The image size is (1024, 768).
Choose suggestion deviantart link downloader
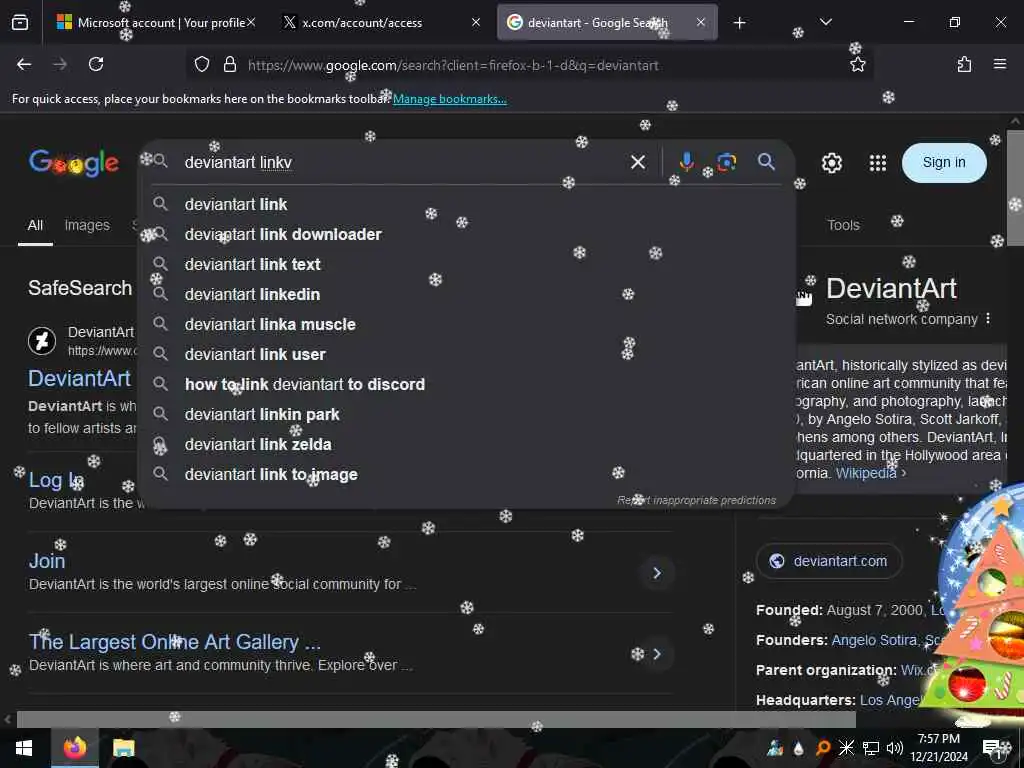(x=467, y=234)
